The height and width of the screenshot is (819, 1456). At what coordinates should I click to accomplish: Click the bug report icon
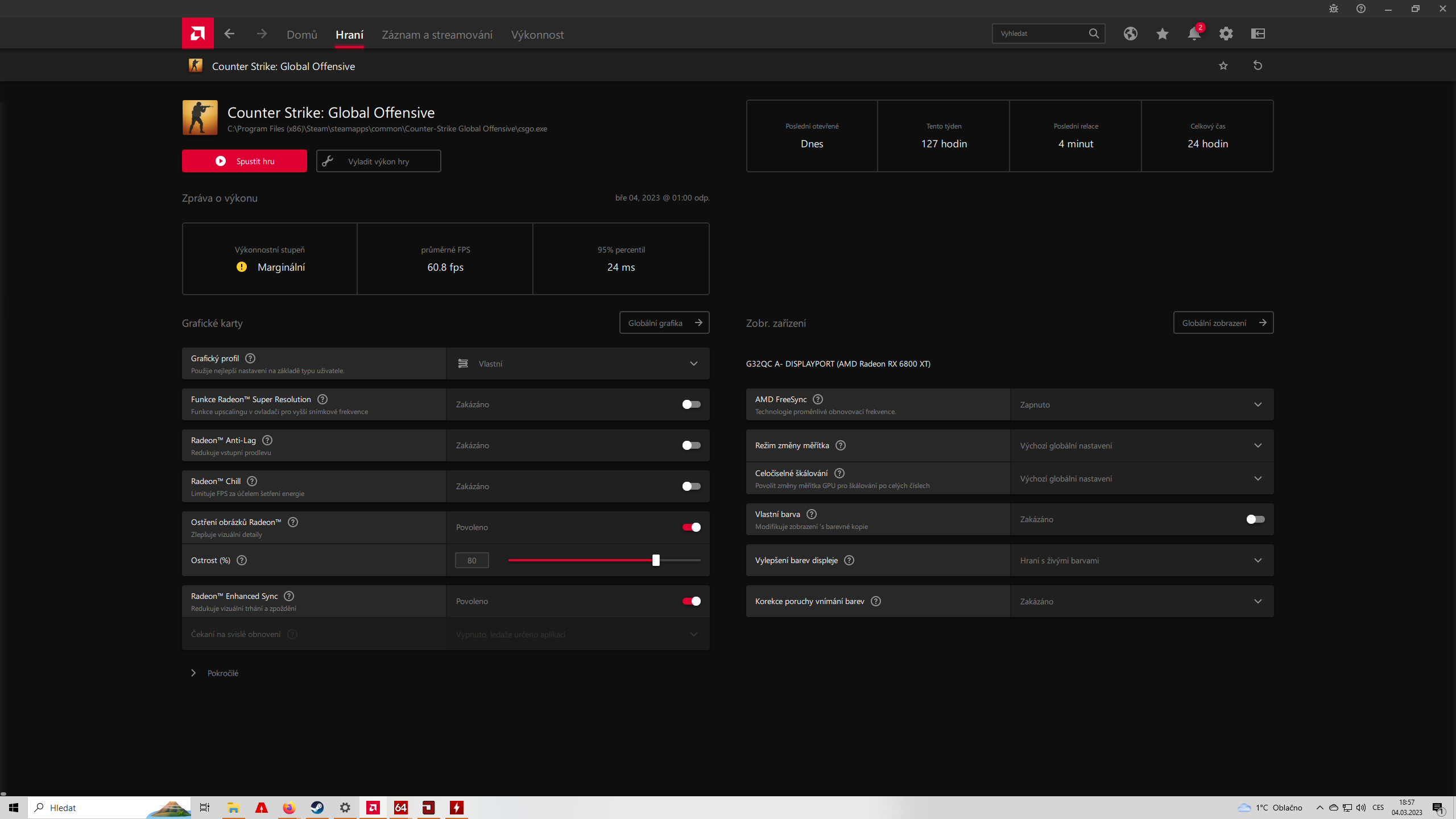[1334, 9]
